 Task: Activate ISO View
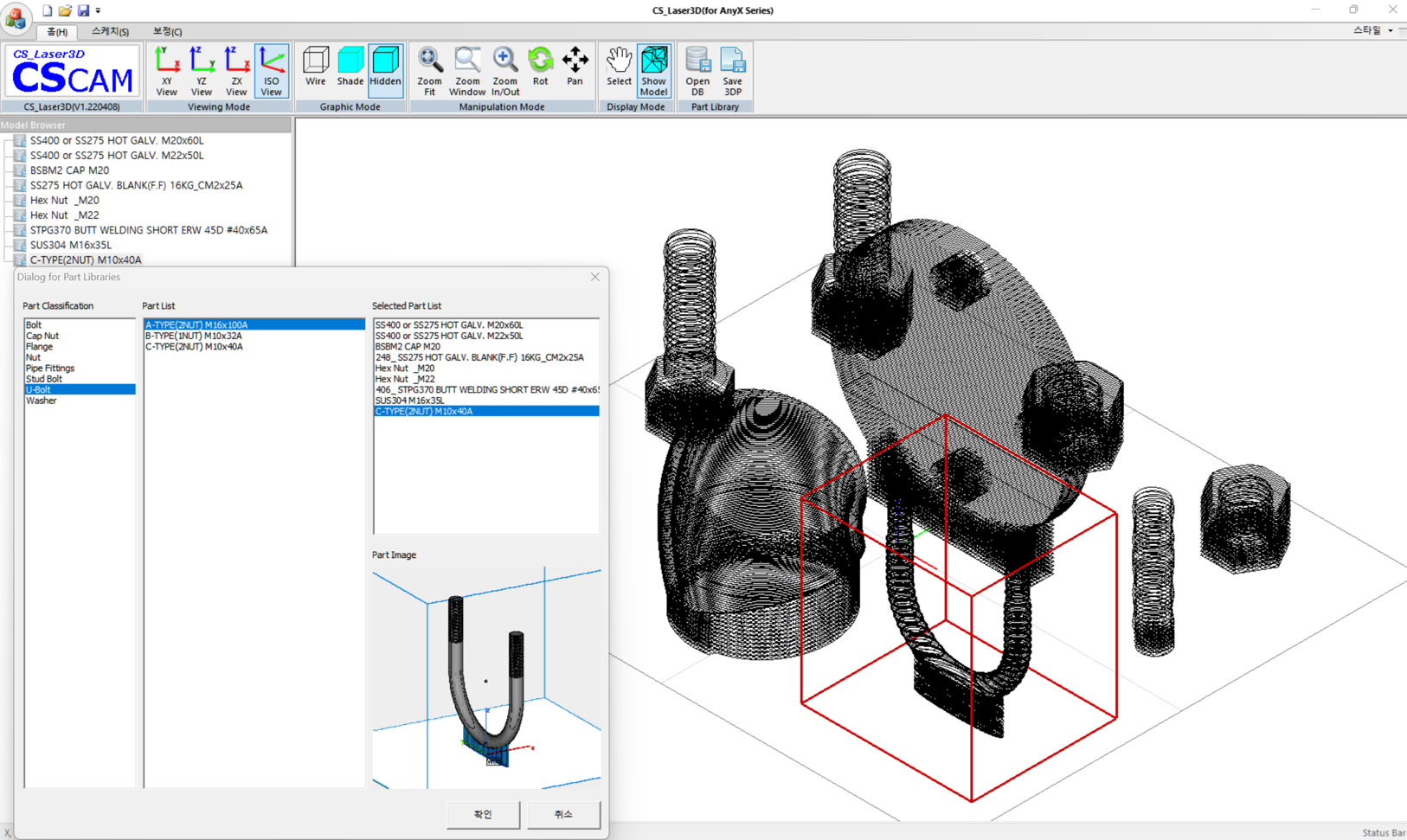271,71
